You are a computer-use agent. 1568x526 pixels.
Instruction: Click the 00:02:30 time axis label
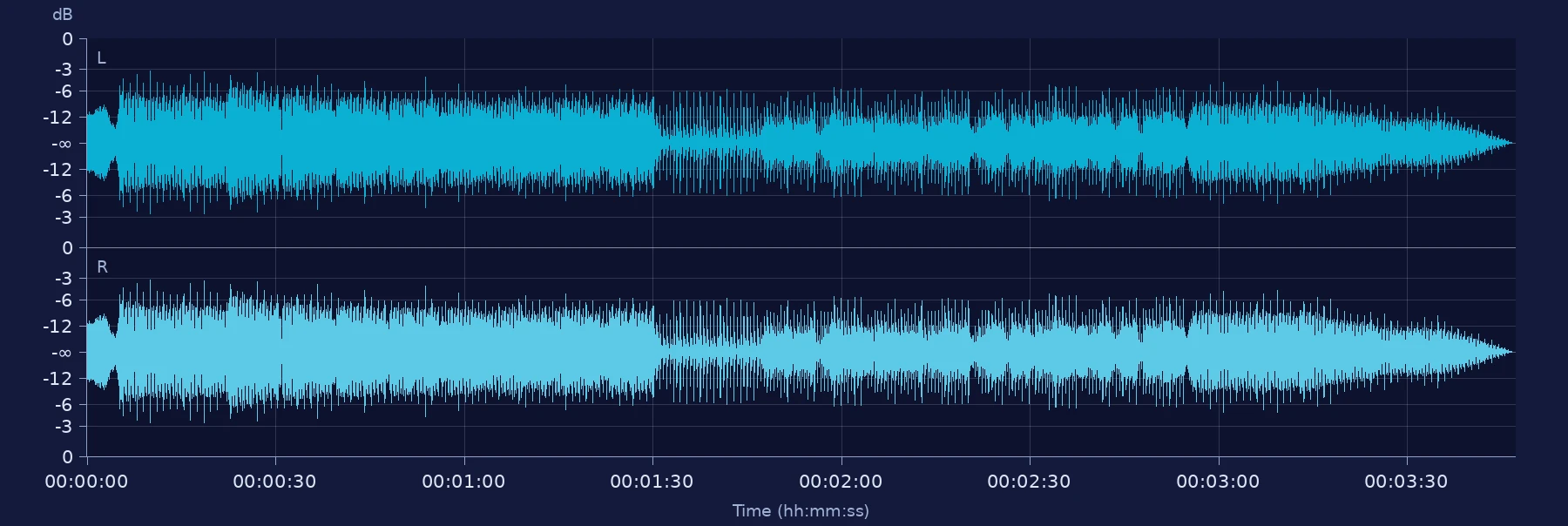(1029, 482)
